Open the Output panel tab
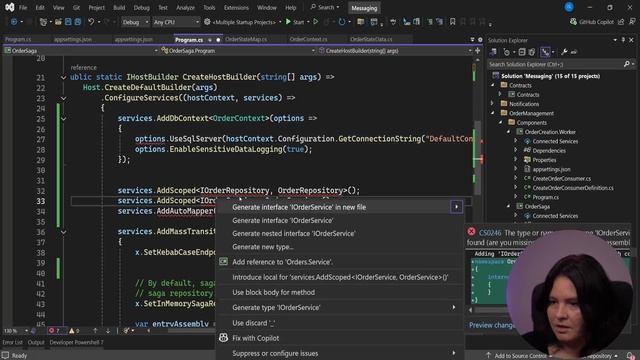640x360 pixels. 36,342
